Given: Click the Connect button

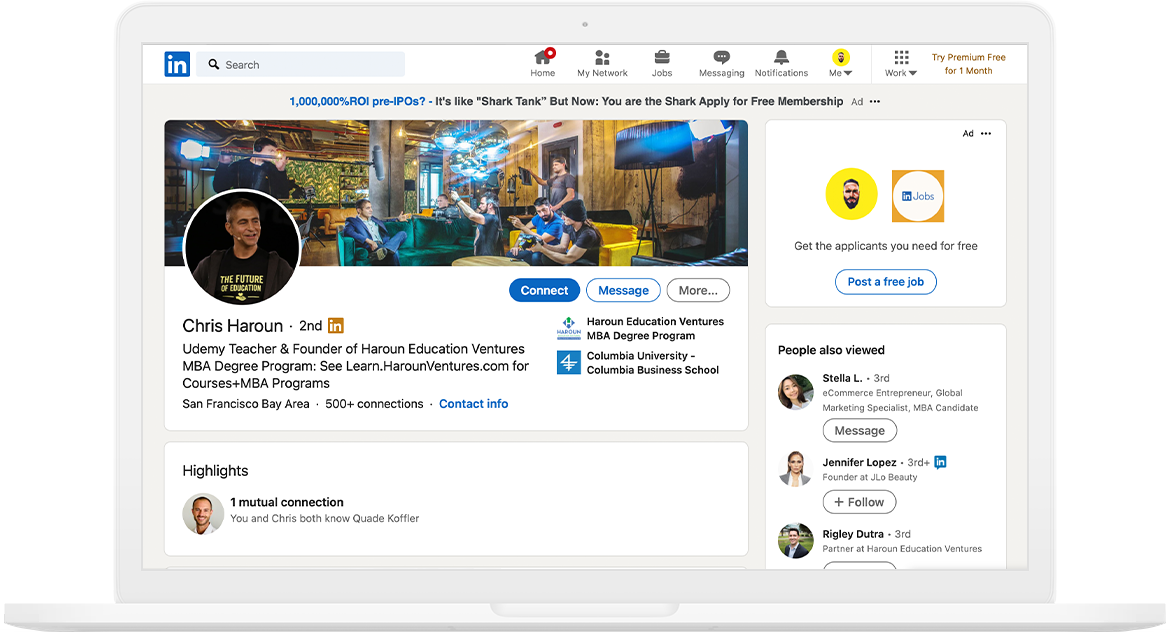Looking at the screenshot, I should [544, 290].
